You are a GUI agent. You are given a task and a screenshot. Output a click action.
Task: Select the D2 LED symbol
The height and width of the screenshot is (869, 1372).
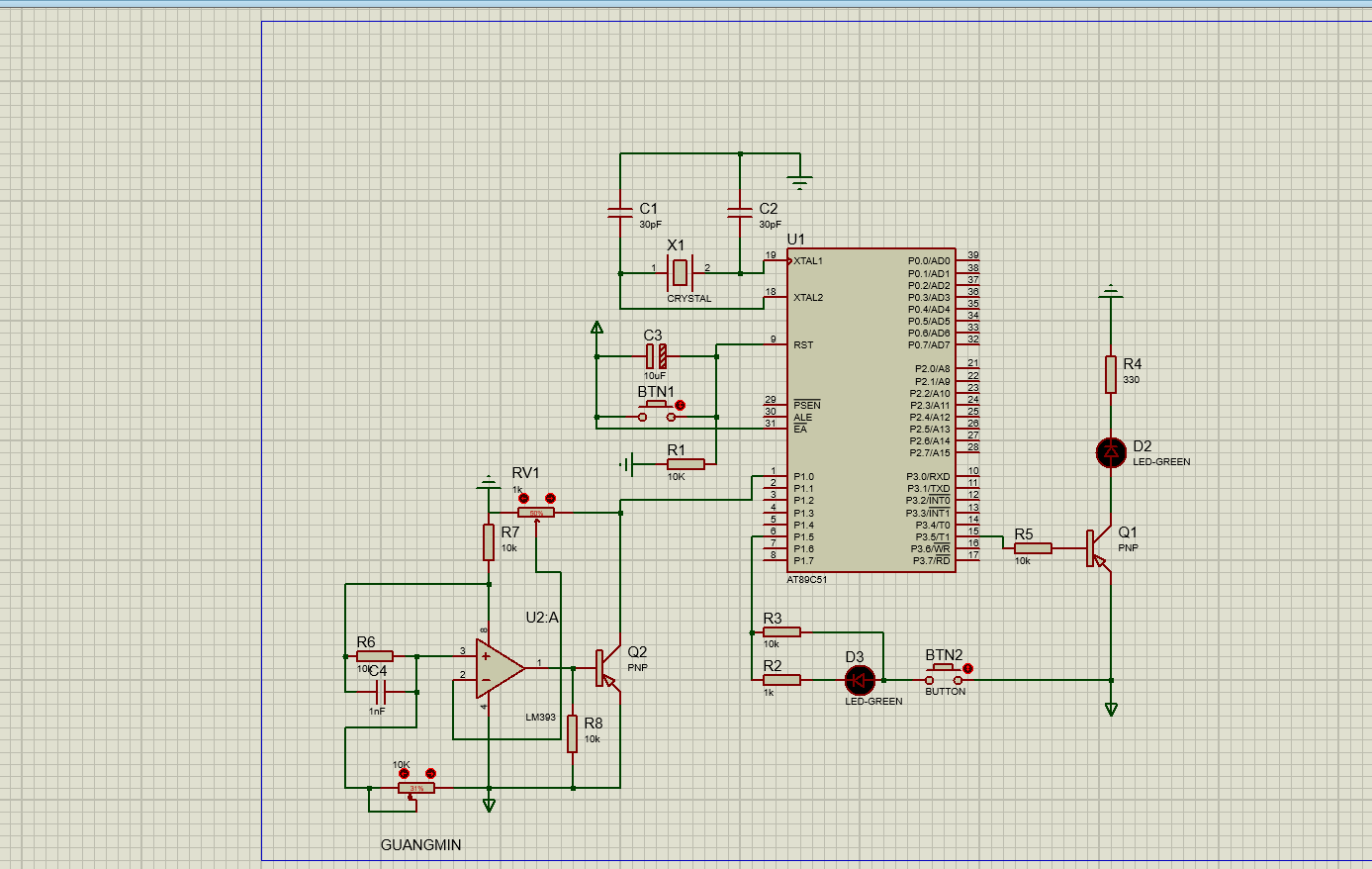(x=1111, y=452)
